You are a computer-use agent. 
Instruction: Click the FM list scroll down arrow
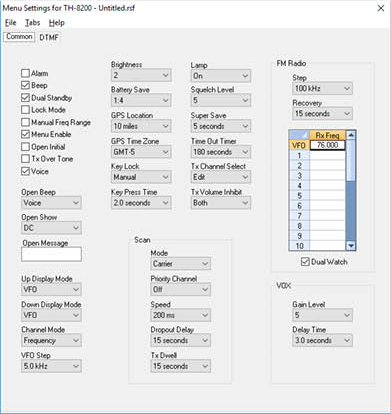(351, 246)
